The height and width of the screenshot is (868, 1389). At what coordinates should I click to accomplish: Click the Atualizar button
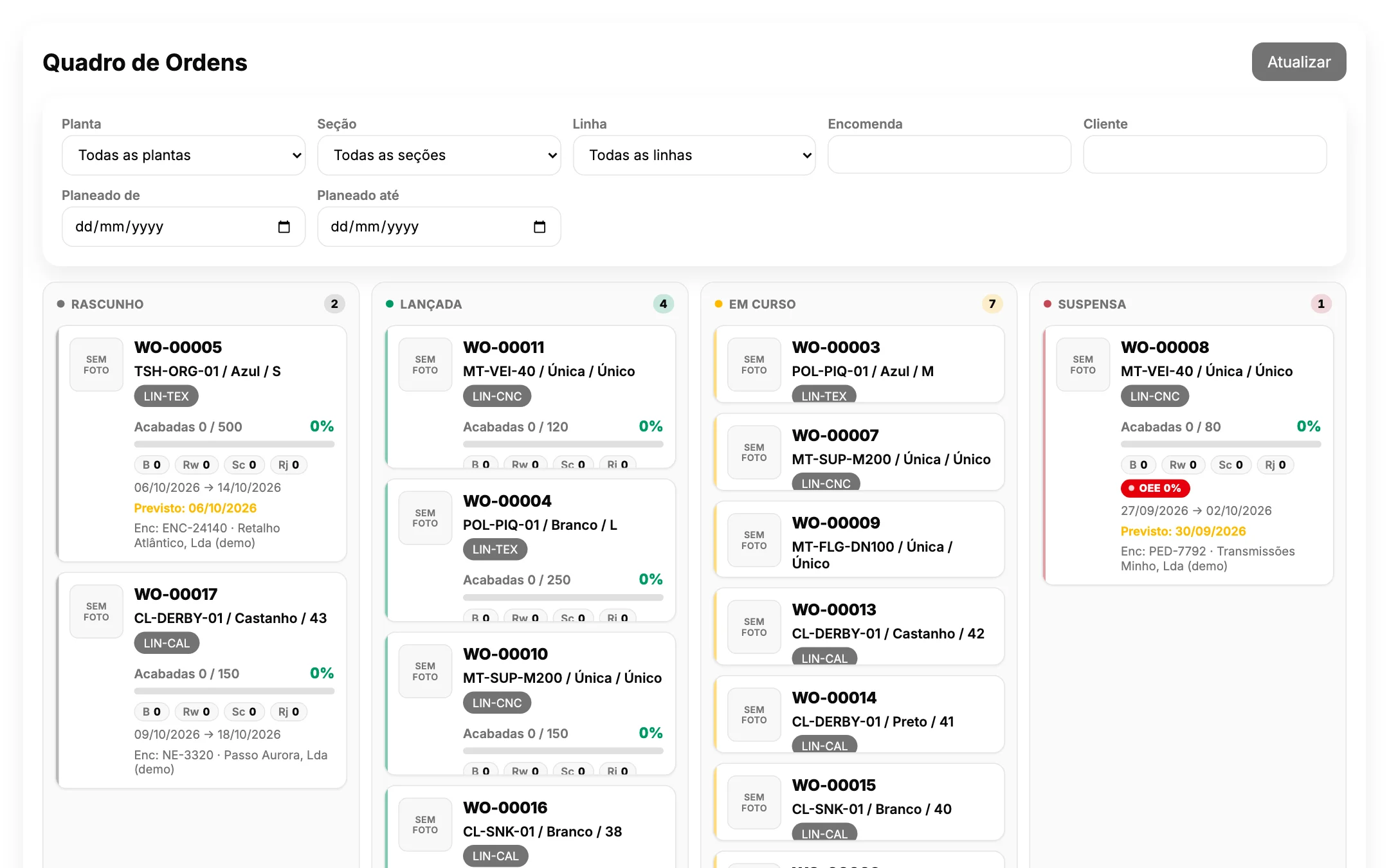click(x=1298, y=62)
